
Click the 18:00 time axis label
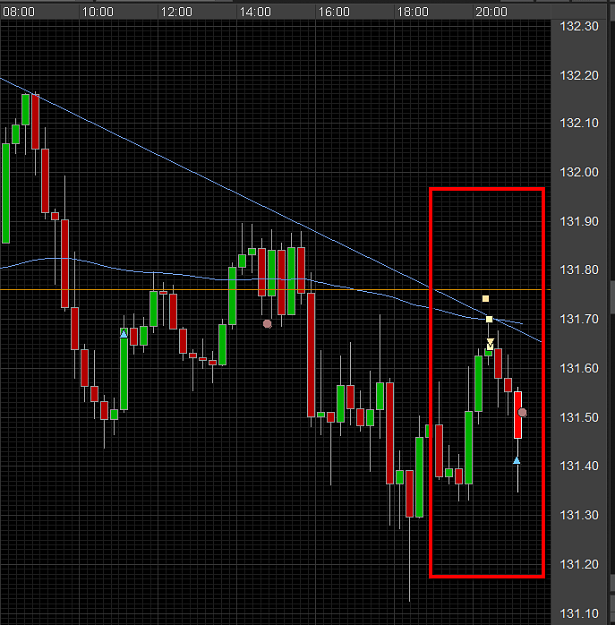(413, 12)
